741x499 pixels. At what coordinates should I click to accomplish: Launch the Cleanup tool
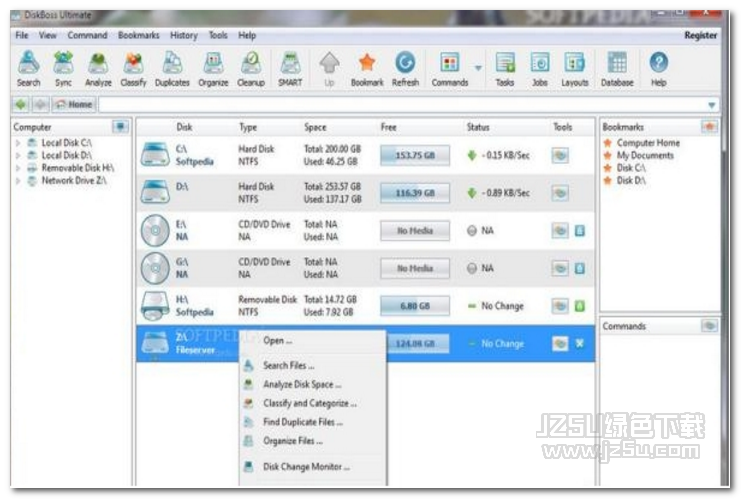[x=251, y=69]
